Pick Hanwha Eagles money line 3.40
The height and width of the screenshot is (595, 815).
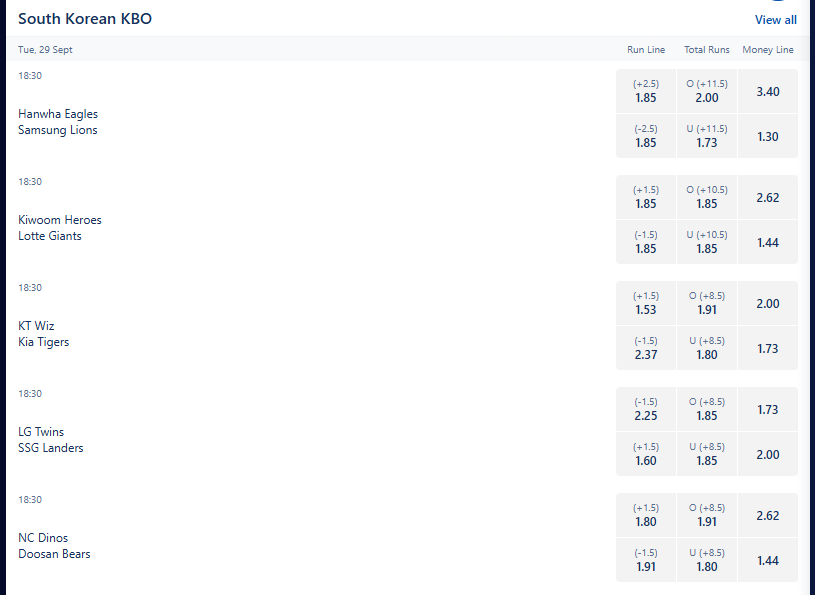point(768,91)
